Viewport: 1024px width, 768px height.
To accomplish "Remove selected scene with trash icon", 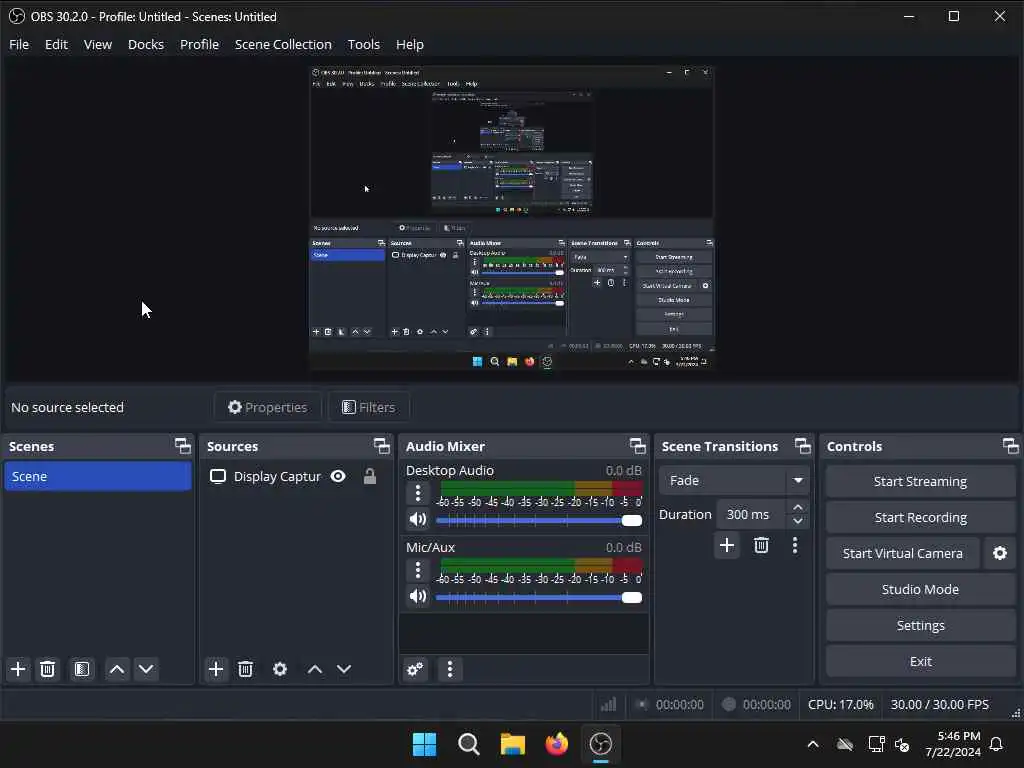I will coord(48,669).
